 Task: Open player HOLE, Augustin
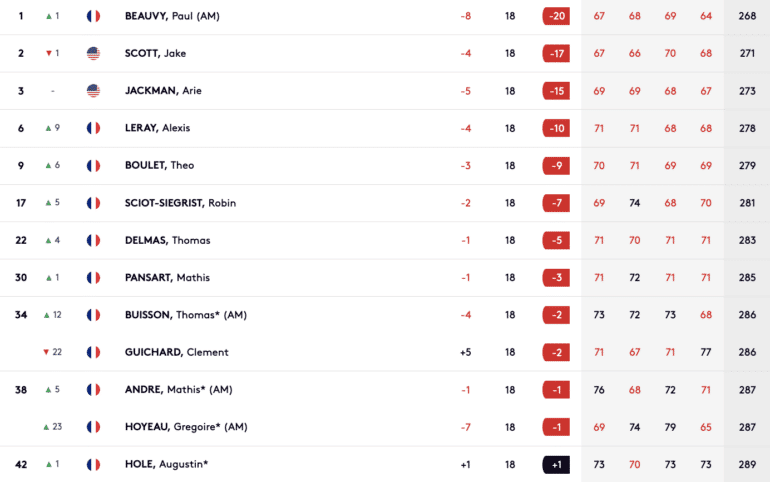click(x=166, y=464)
